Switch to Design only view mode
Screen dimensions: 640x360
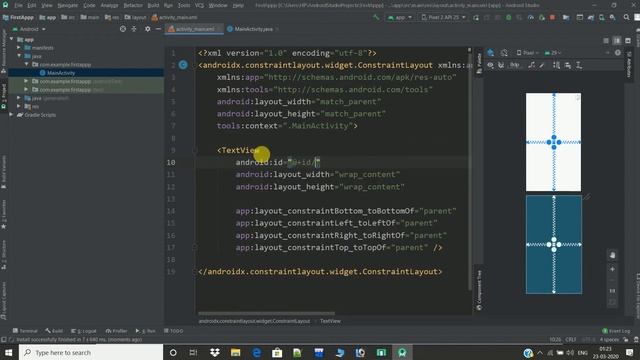628,41
